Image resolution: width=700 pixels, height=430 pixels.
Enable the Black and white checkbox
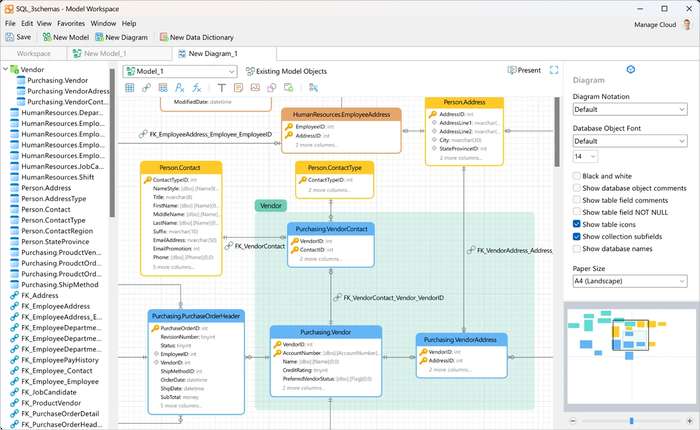tap(577, 176)
